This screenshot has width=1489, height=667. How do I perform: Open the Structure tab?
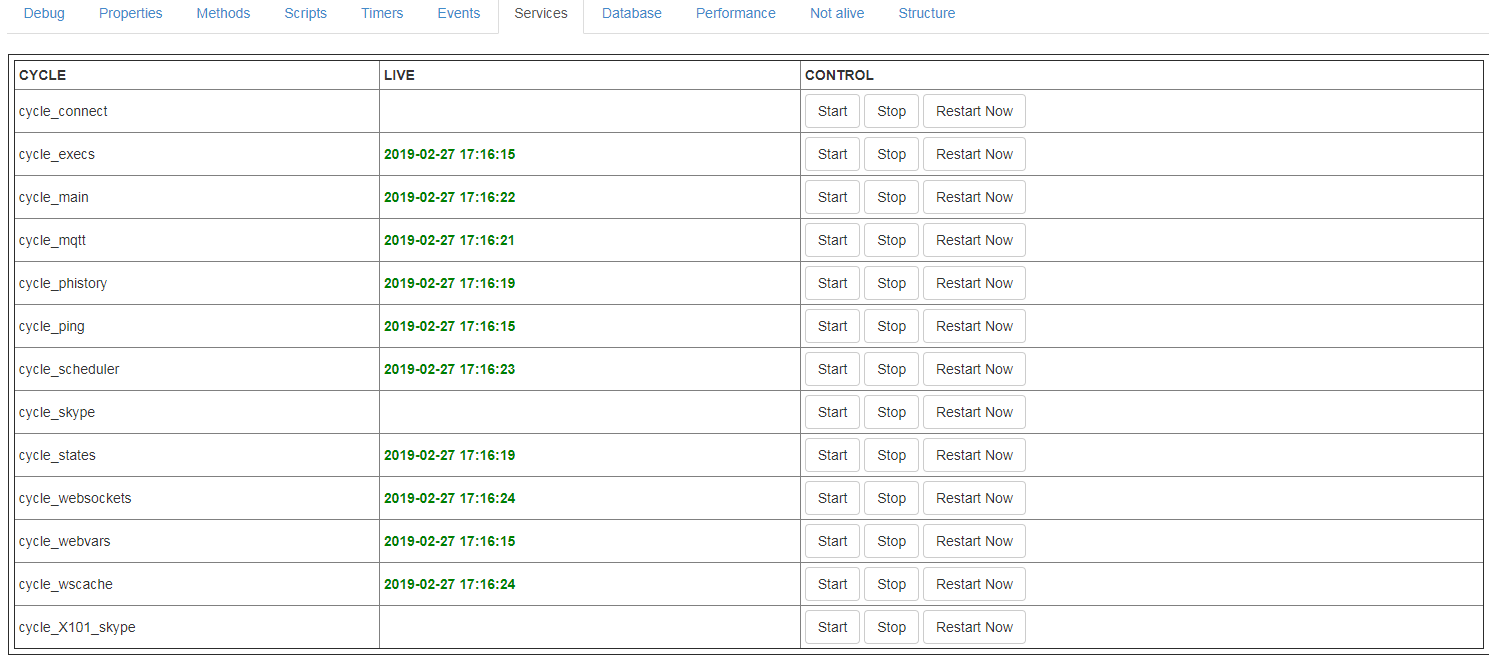926,13
